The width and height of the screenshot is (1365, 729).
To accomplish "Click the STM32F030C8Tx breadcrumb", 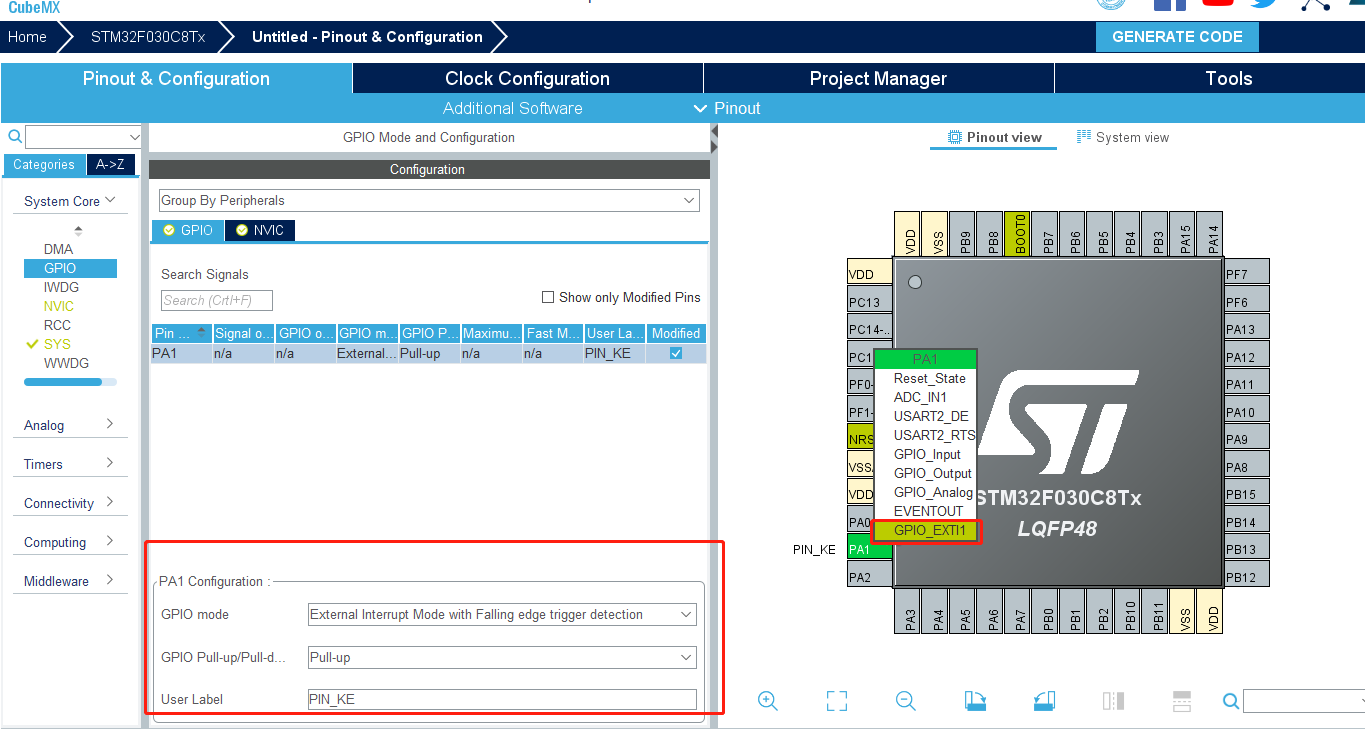I will pos(148,37).
